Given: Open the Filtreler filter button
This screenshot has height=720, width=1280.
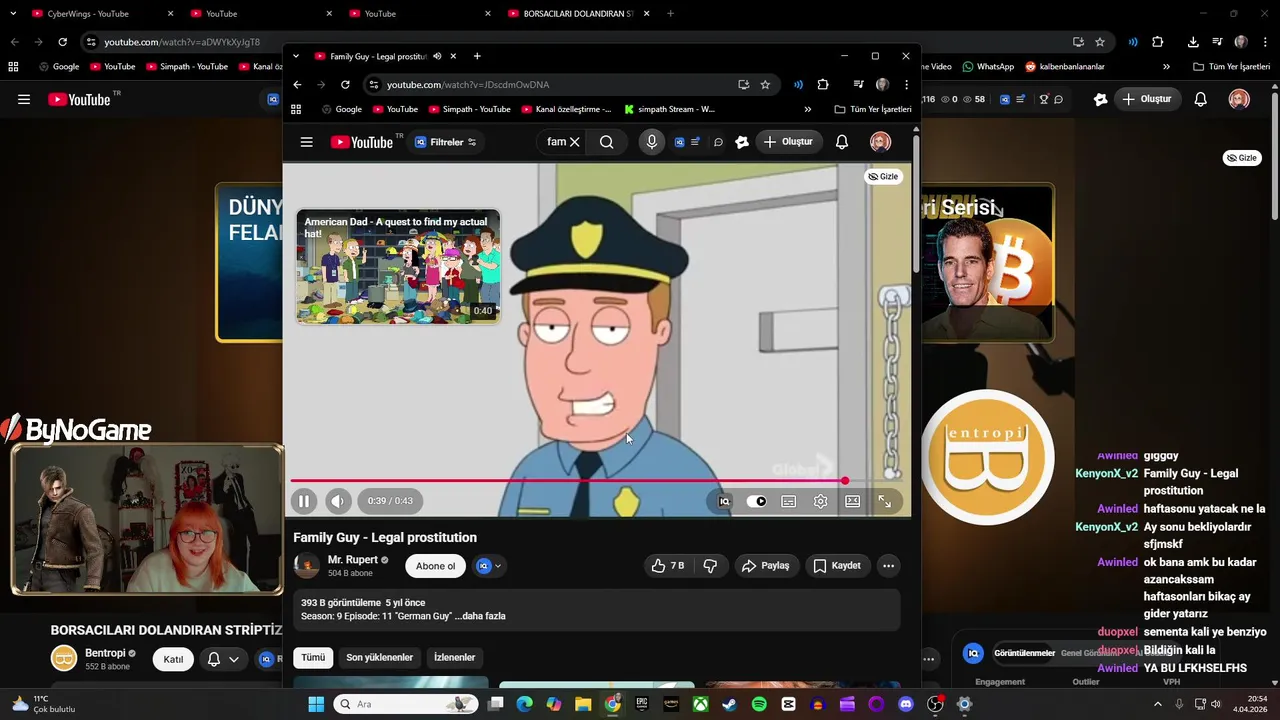Looking at the screenshot, I should tap(446, 142).
